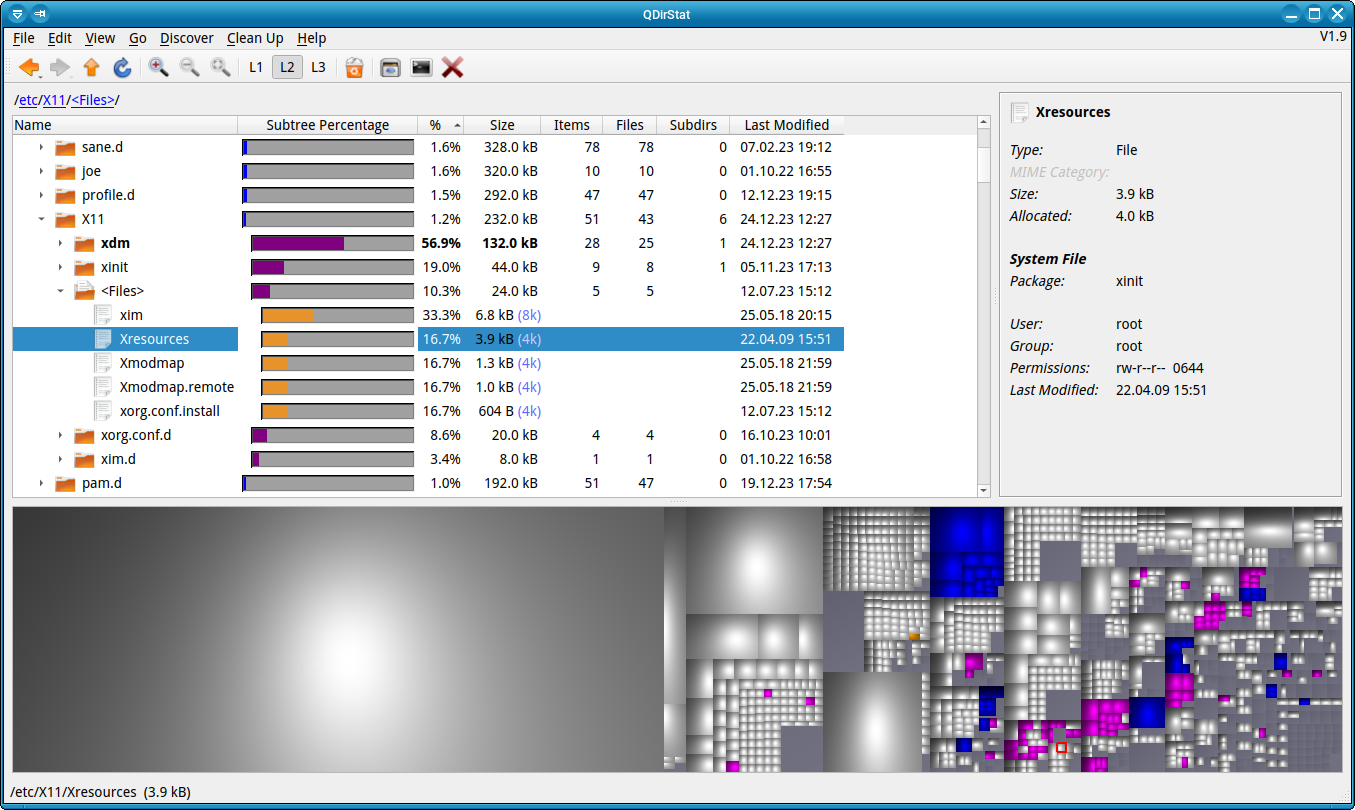
Task: Click the sane.d folder icon
Action: pyautogui.click(x=65, y=147)
